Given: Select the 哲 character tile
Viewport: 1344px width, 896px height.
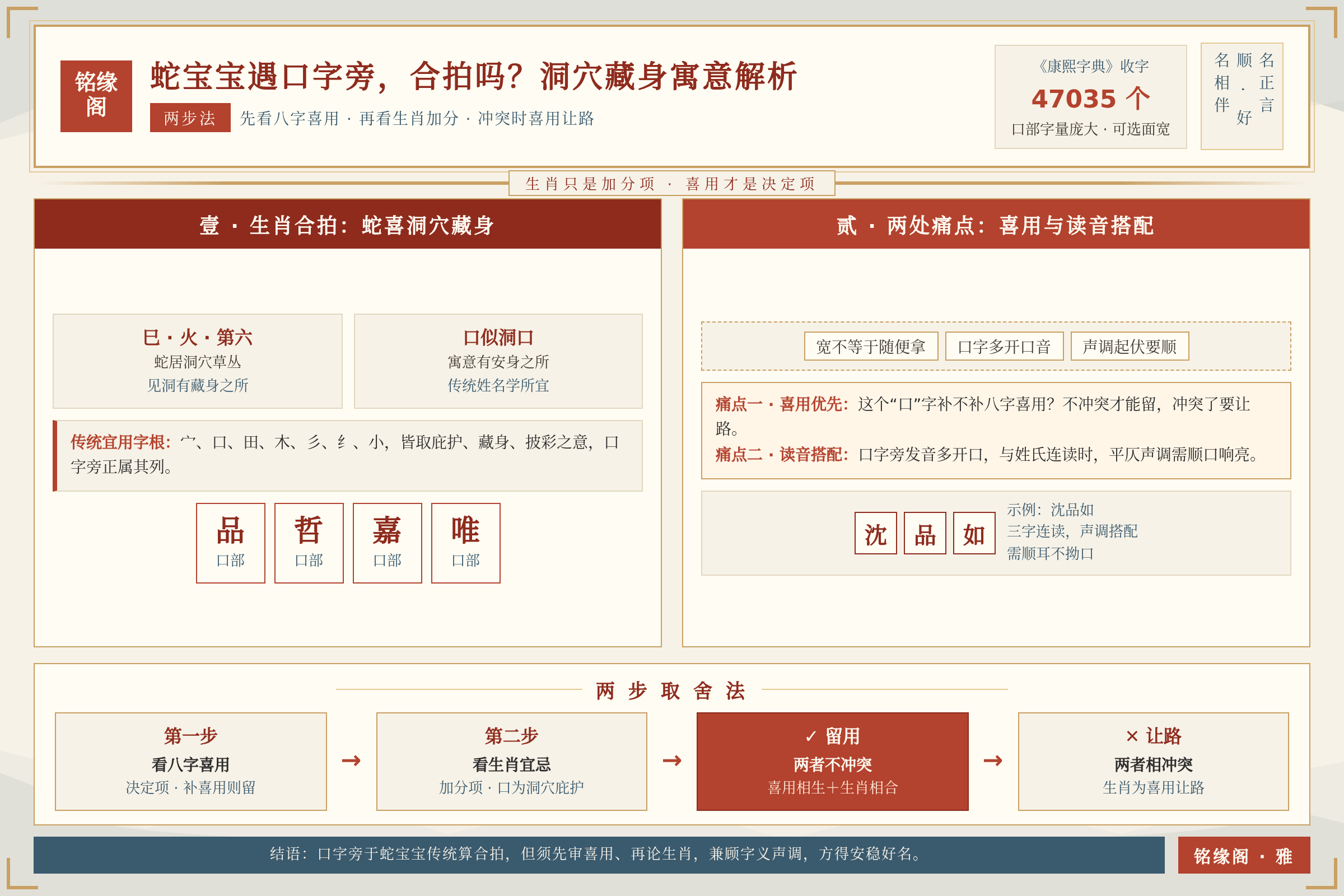Looking at the screenshot, I should pyautogui.click(x=309, y=543).
